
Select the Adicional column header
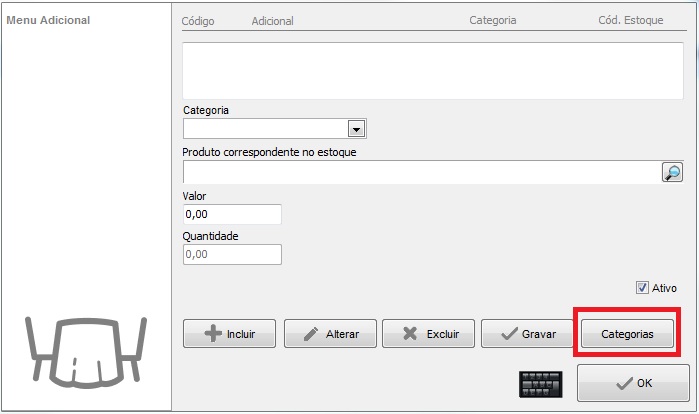coord(272,20)
